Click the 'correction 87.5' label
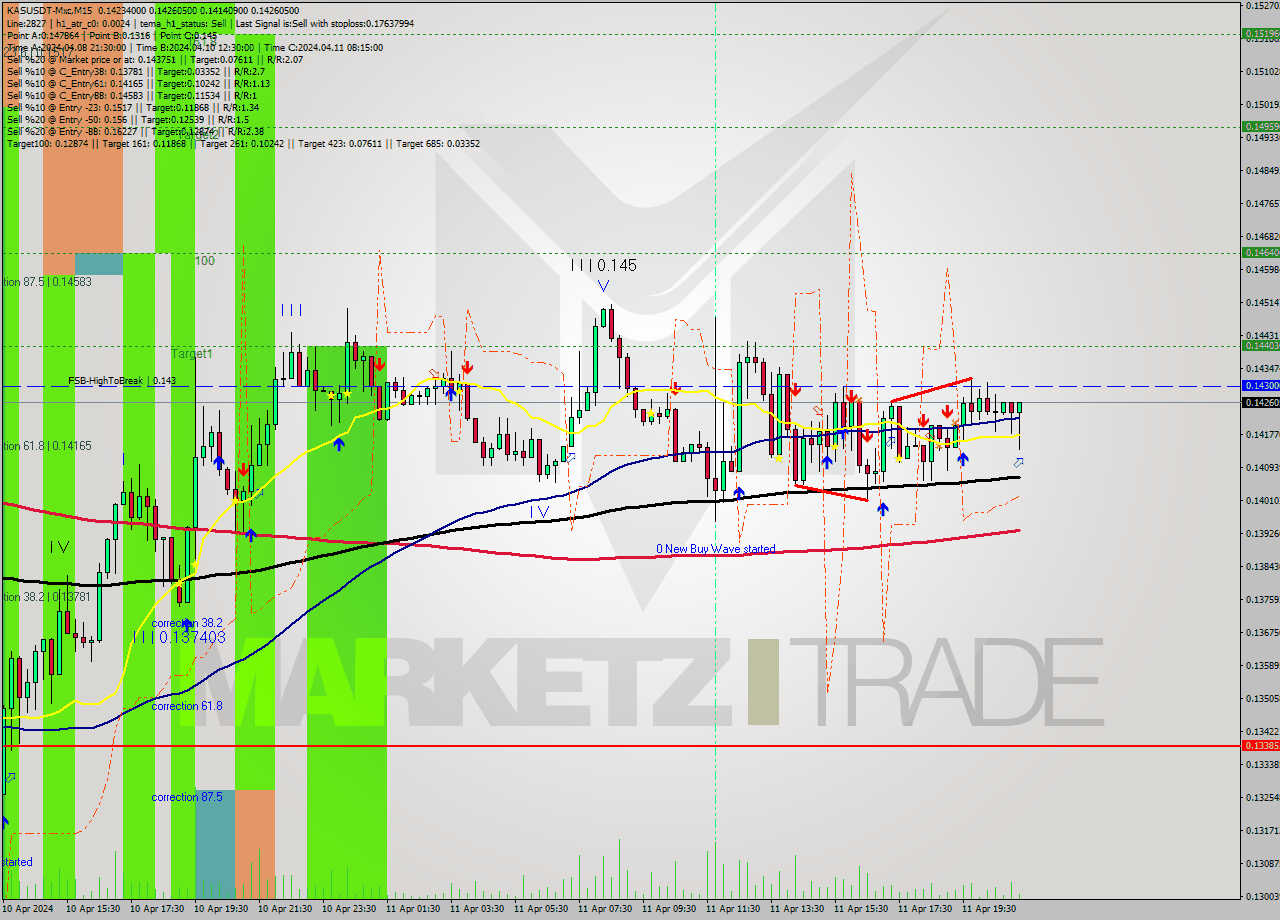Image resolution: width=1280 pixels, height=920 pixels. coord(187,797)
